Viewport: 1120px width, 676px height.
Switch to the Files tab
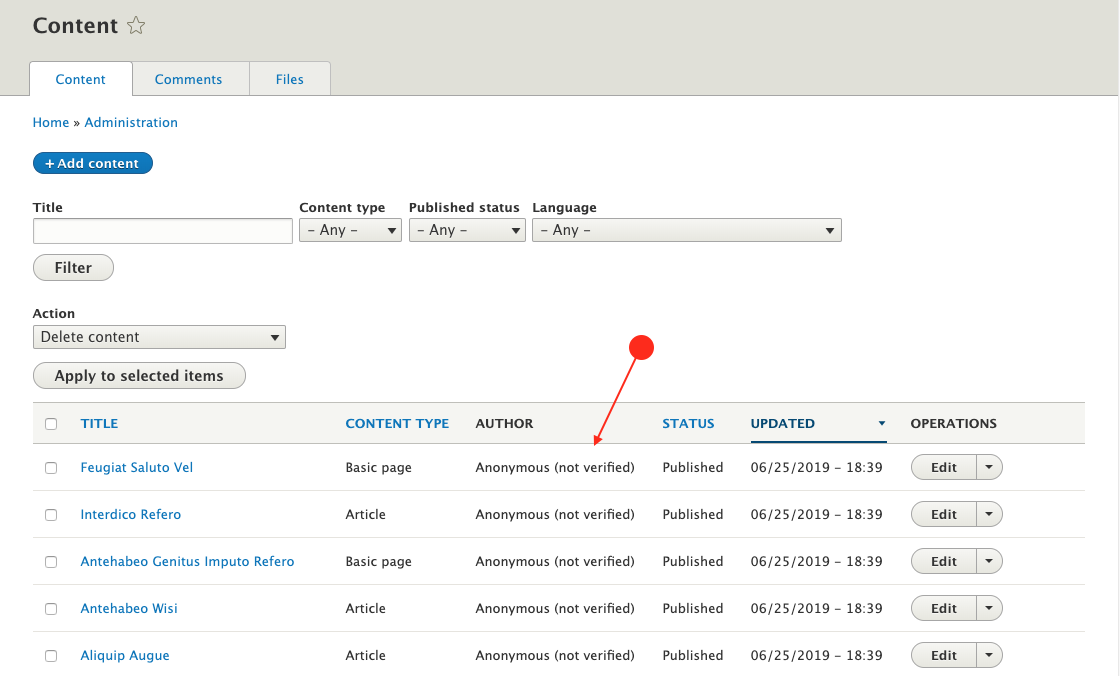[289, 79]
